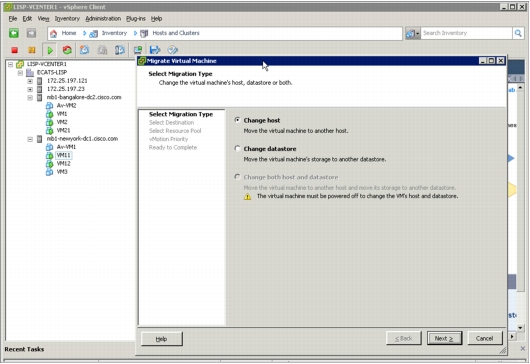530x364 pixels.
Task: Click the Av-VM2 virtual machine icon
Action: [49, 105]
